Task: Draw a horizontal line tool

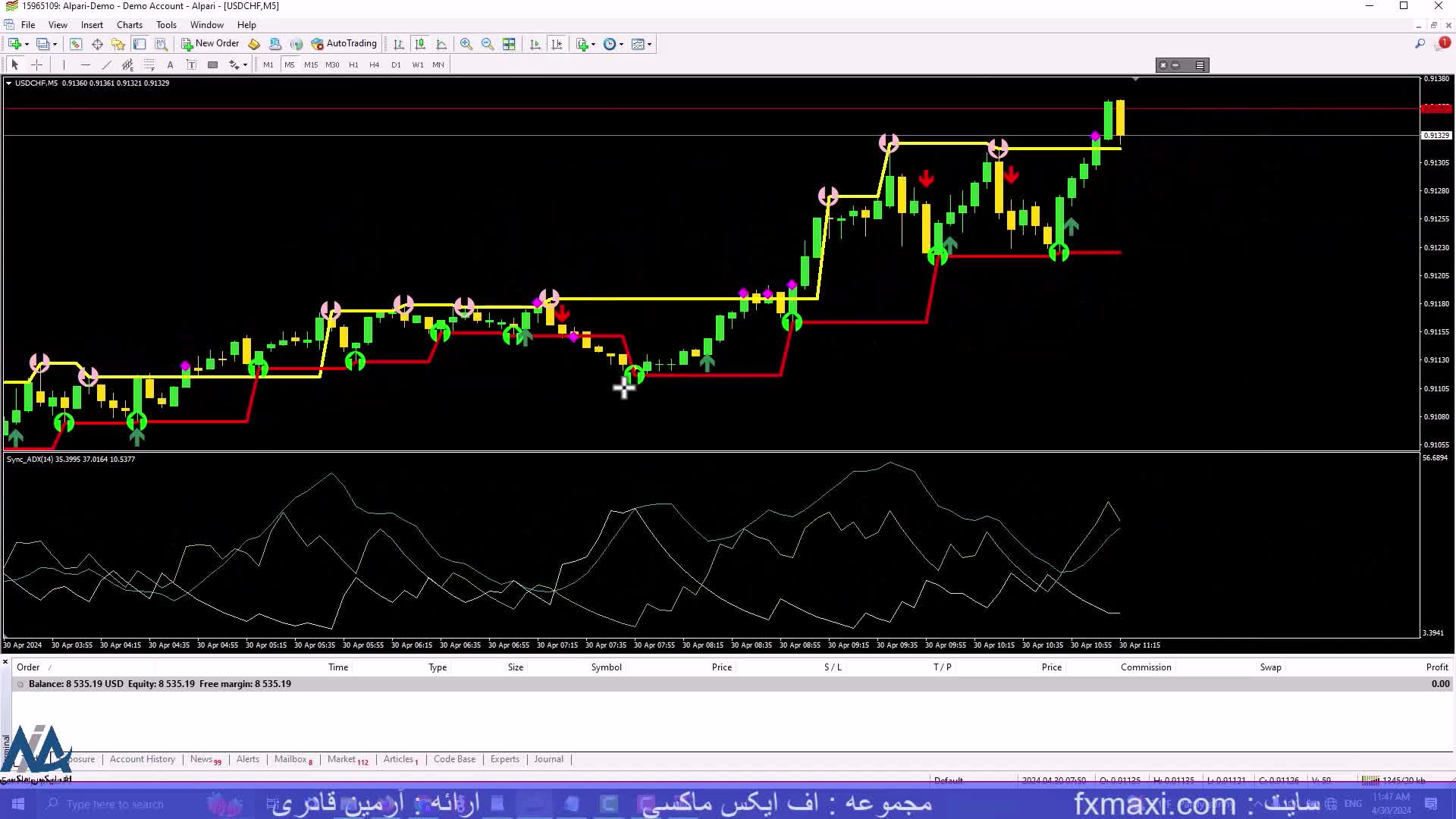Action: click(x=85, y=65)
